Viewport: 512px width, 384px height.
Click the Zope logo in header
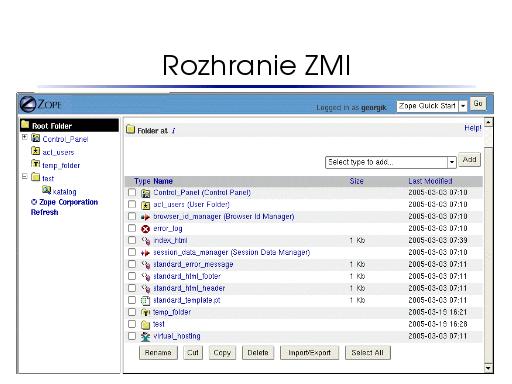40,104
